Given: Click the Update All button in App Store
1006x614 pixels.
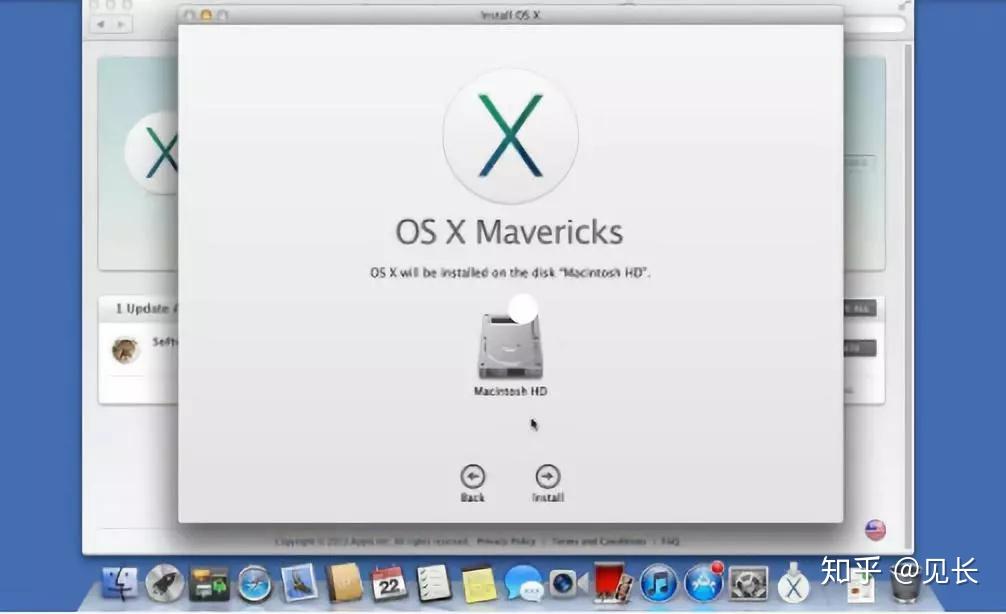Looking at the screenshot, I should (x=860, y=309).
